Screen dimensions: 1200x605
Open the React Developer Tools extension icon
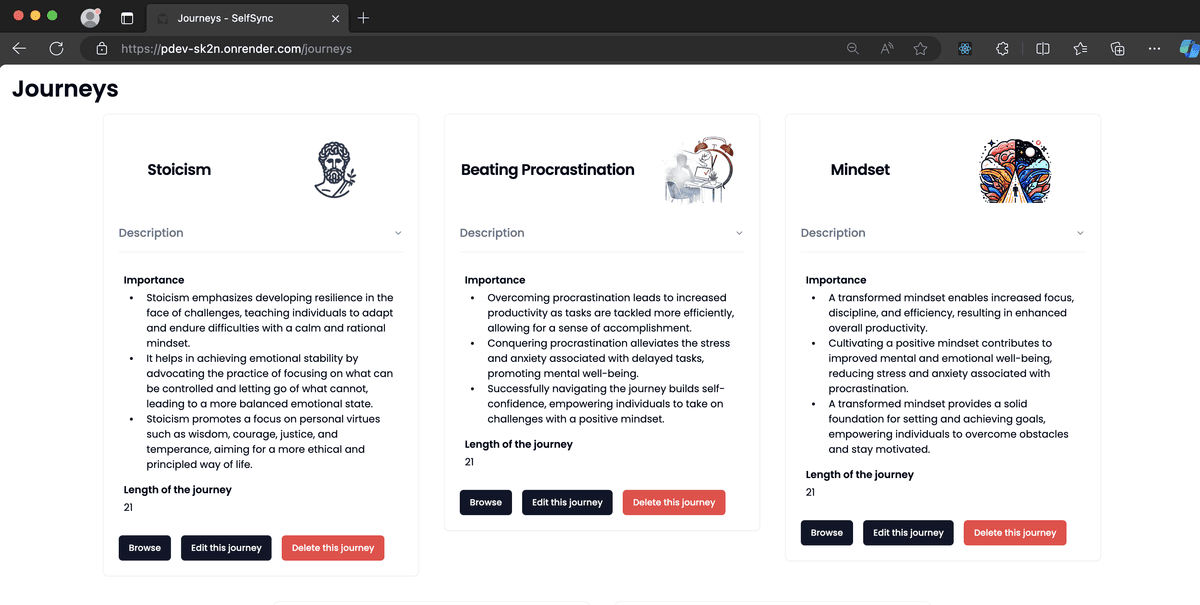point(965,48)
